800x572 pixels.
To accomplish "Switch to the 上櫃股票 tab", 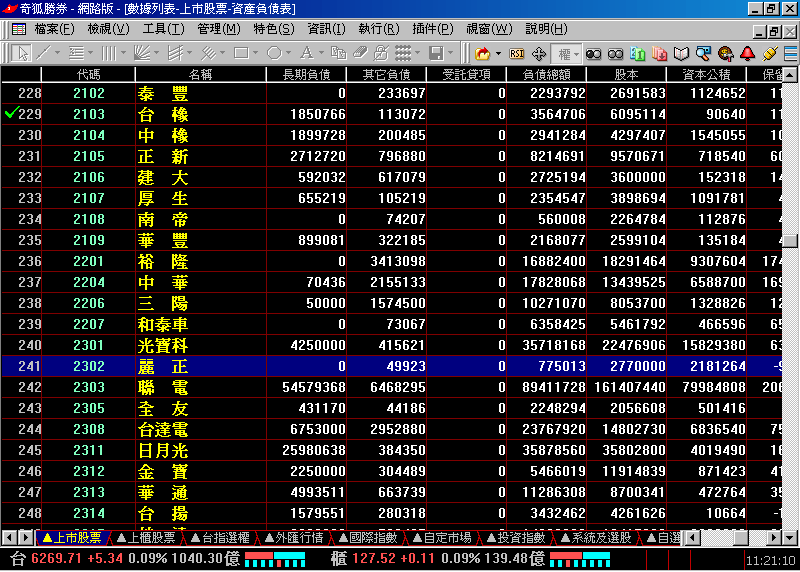I will pos(146,537).
